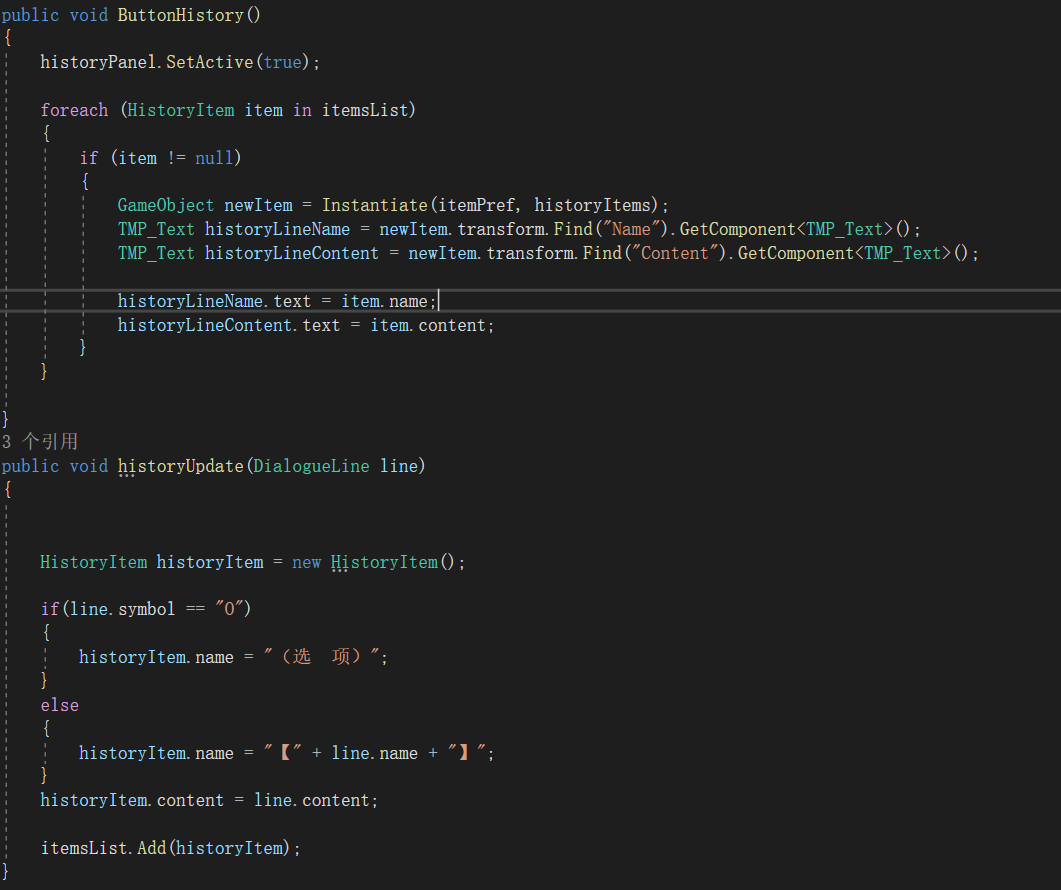The width and height of the screenshot is (1061, 890).
Task: Click 'itemsList.Add(historyItem);' line
Action: [171, 849]
